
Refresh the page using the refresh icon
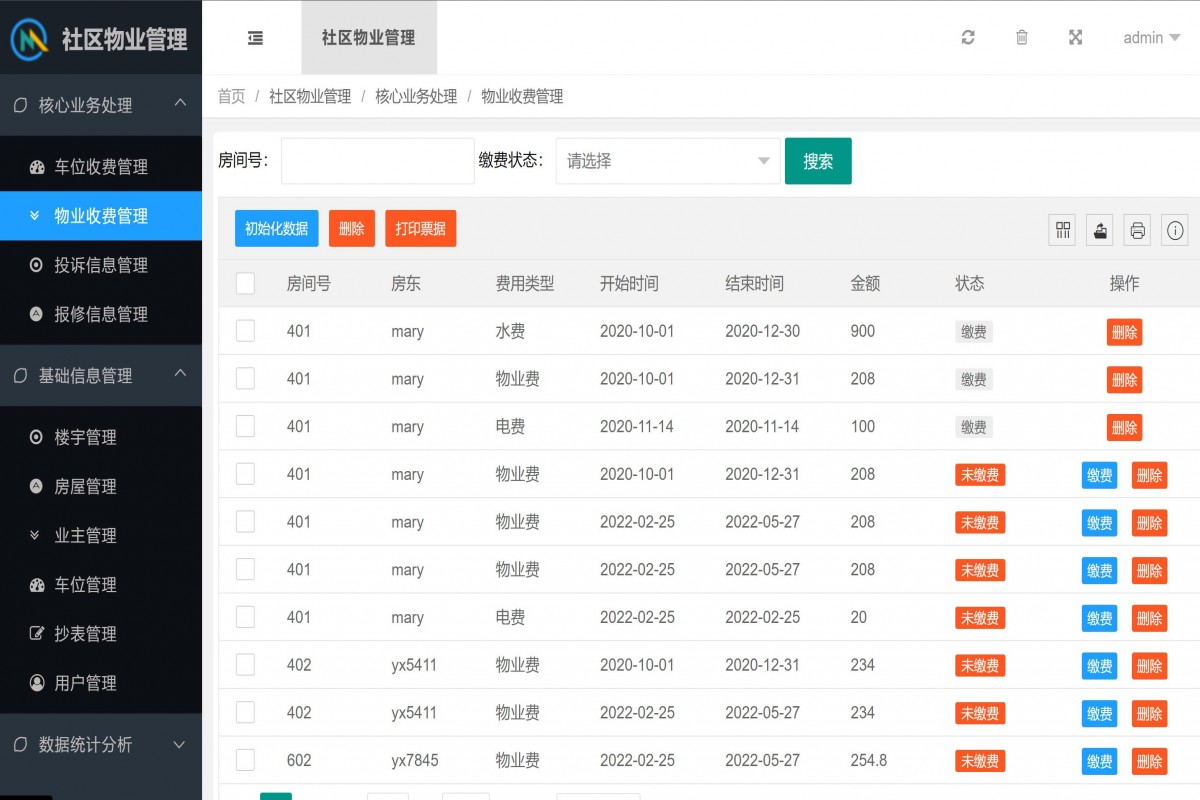(x=967, y=37)
